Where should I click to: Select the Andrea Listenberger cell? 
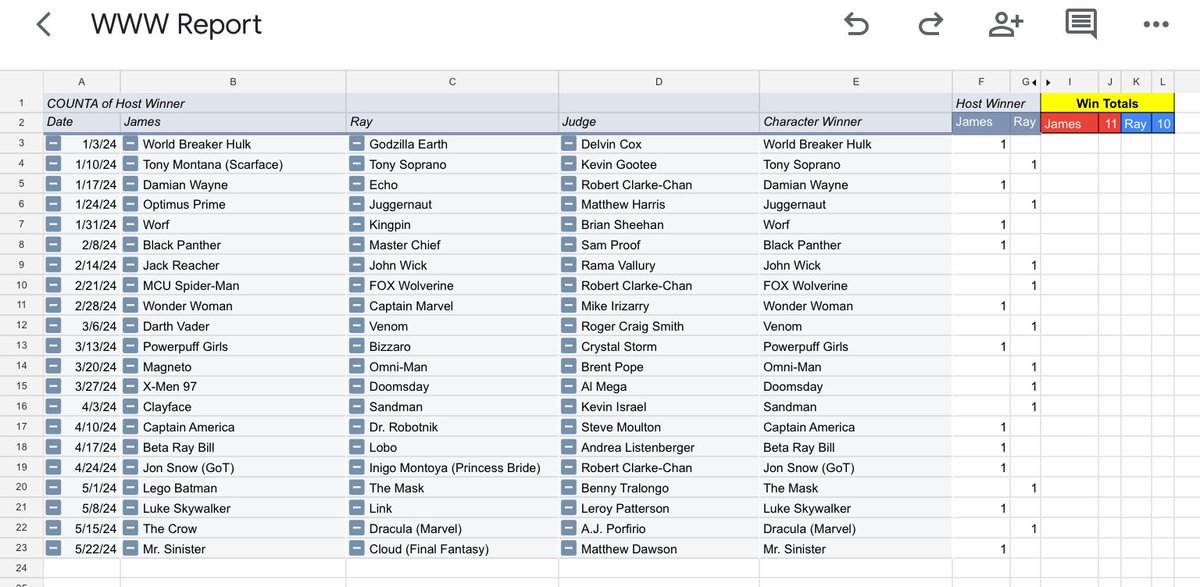pyautogui.click(x=659, y=447)
